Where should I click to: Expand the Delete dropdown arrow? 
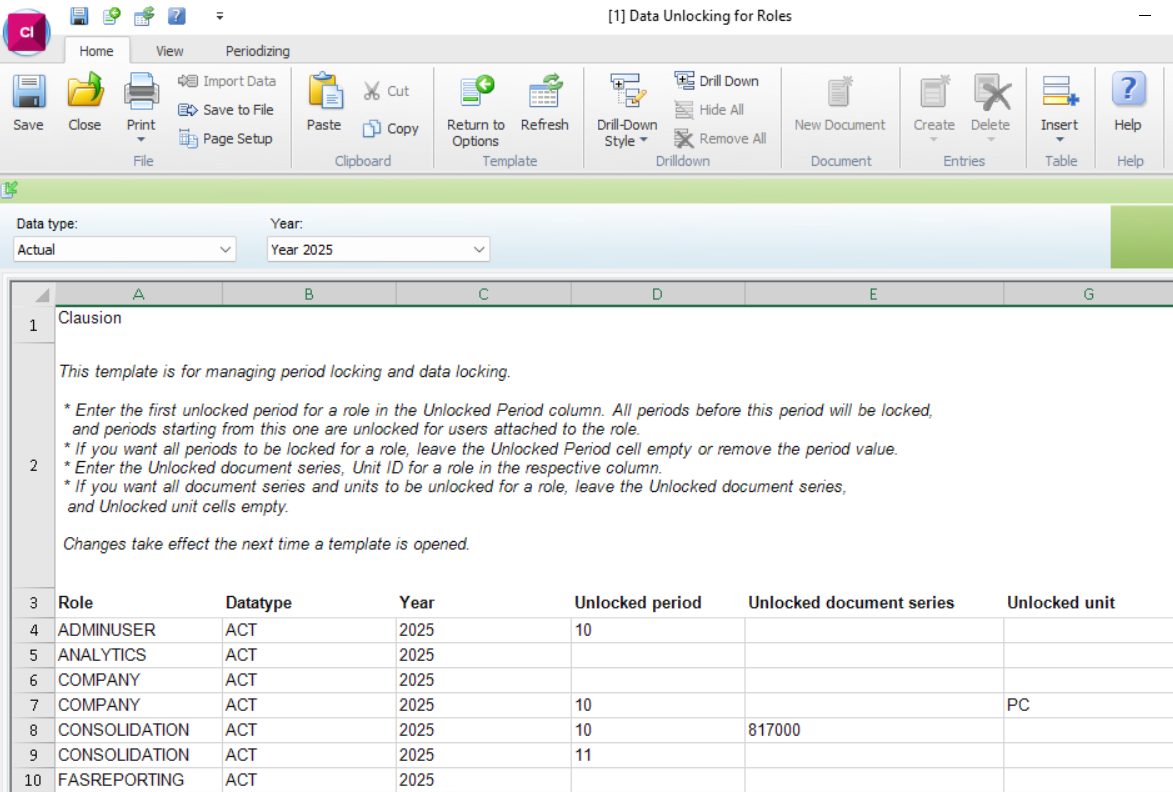click(x=990, y=140)
